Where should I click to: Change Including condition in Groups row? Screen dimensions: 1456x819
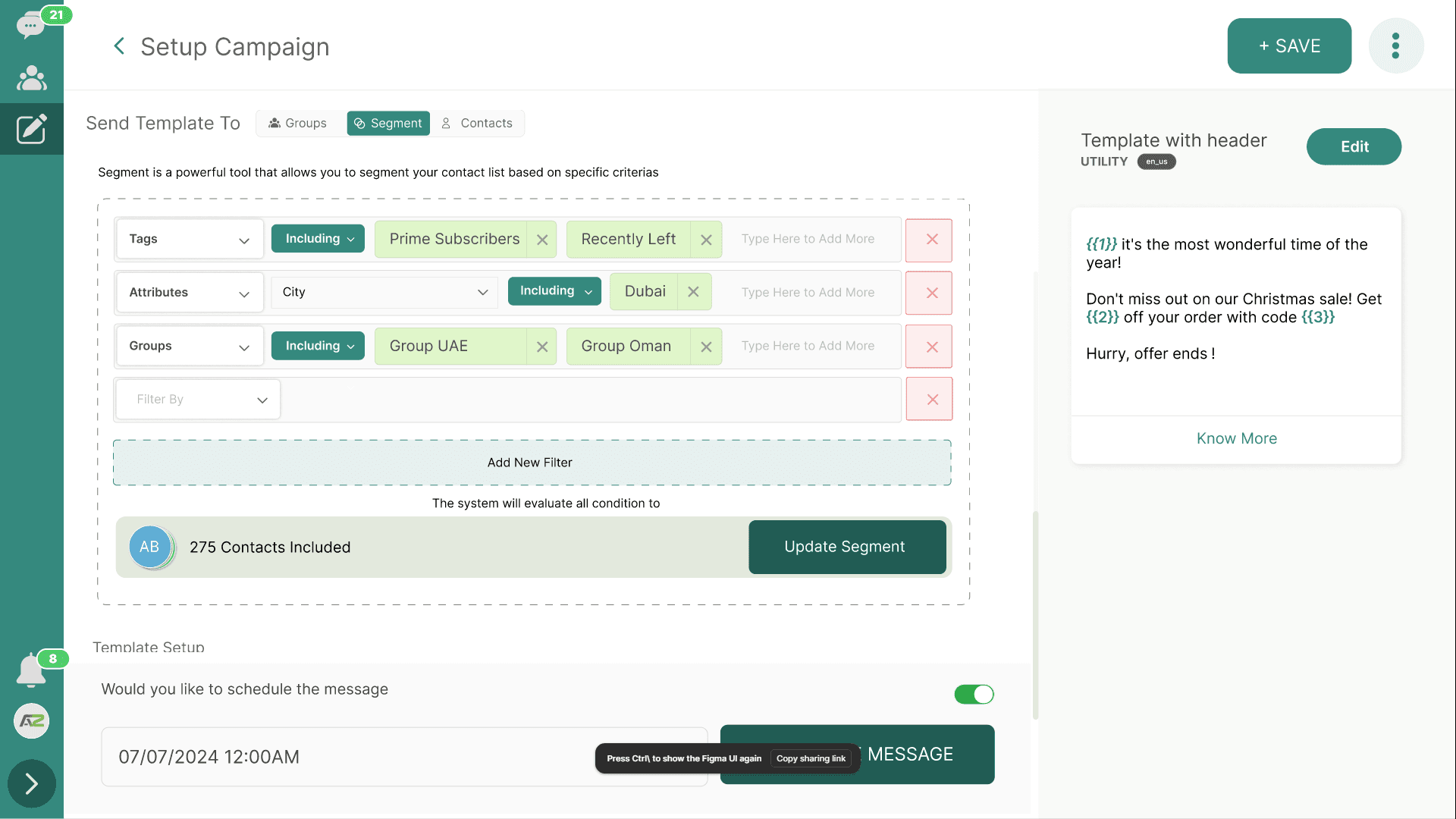[x=318, y=346]
